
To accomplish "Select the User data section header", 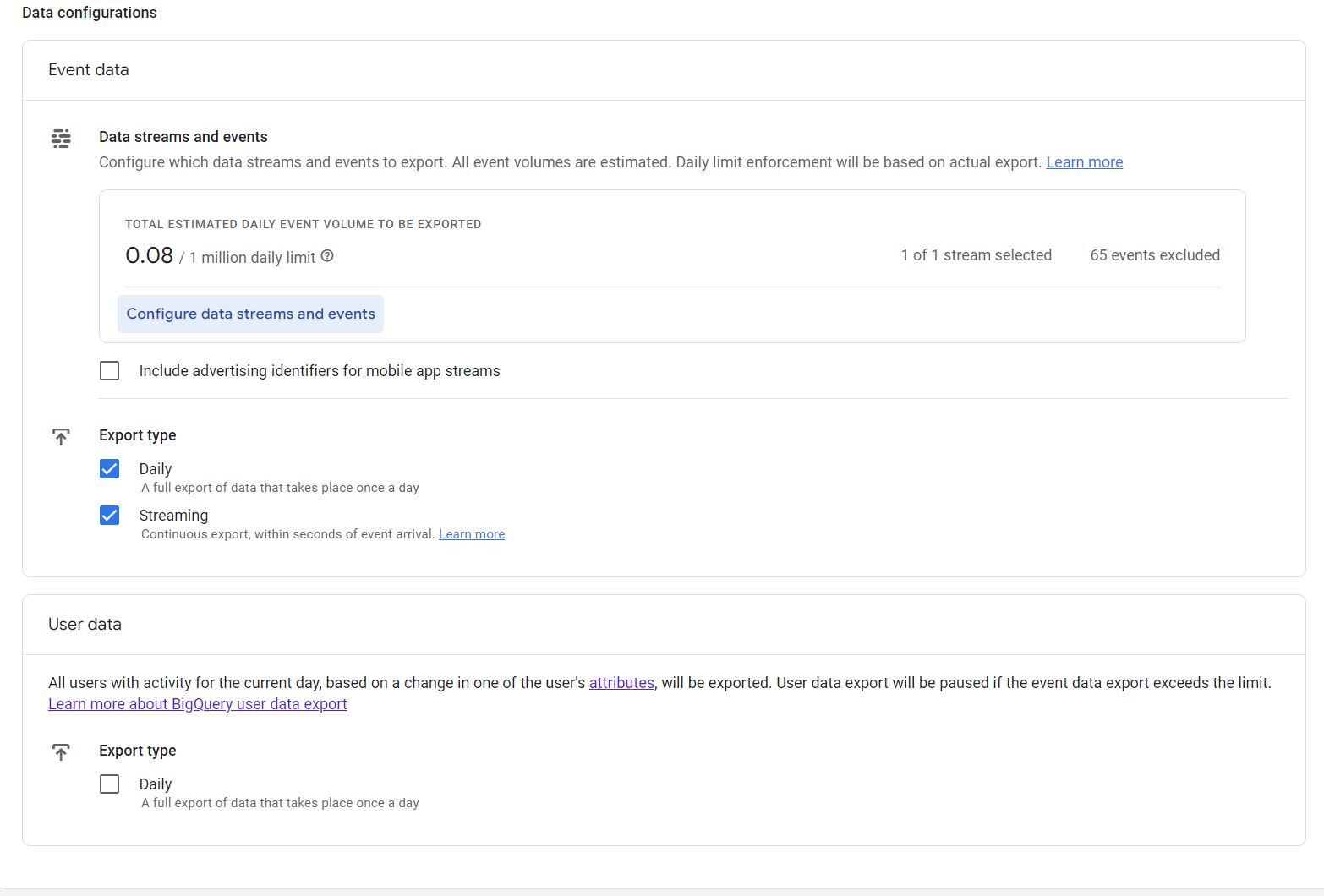I will click(x=85, y=624).
